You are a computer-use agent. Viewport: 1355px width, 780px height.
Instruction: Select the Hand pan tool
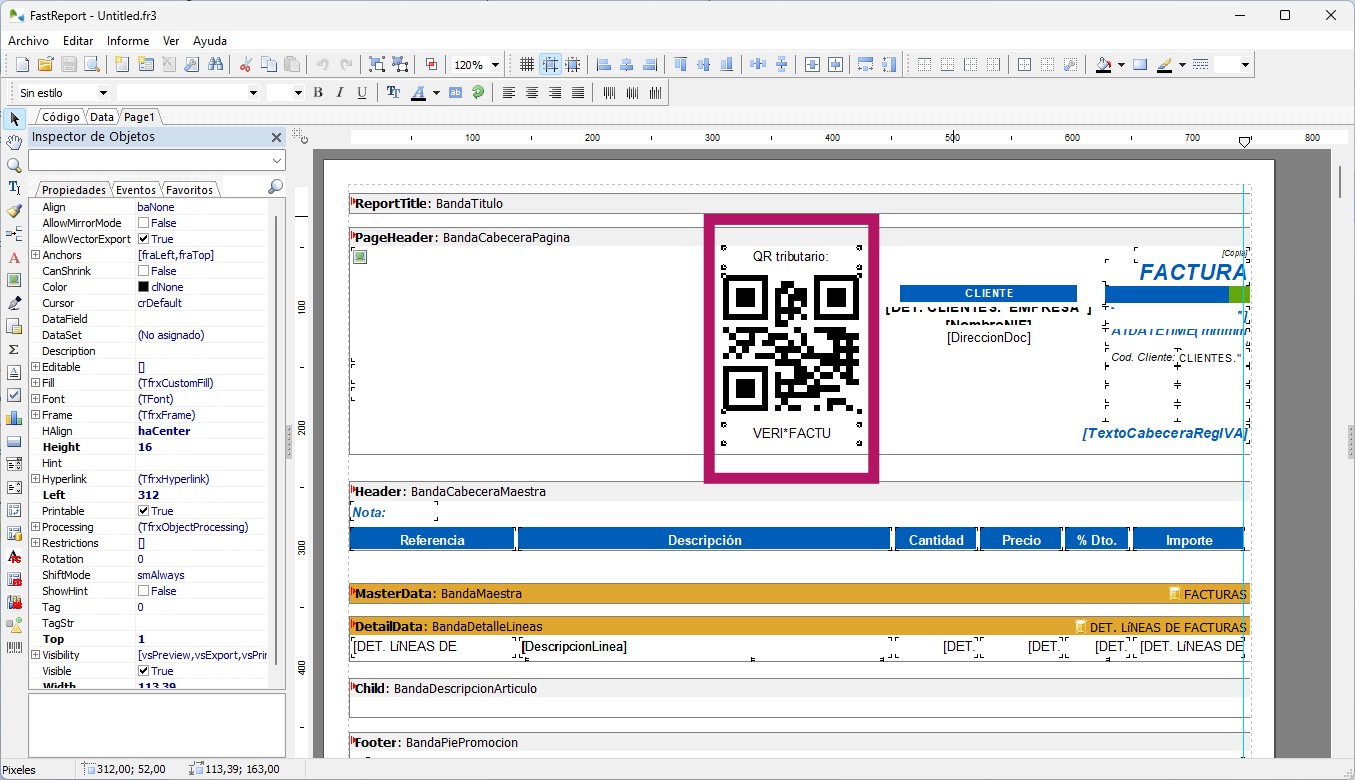[14, 142]
